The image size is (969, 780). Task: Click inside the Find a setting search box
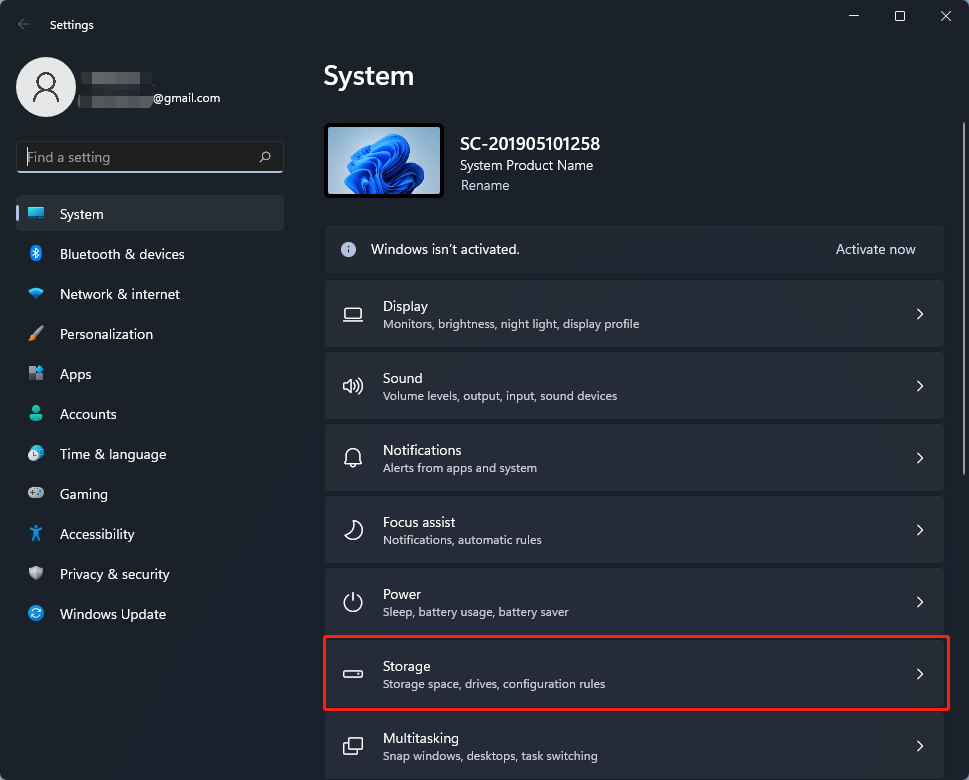140,157
